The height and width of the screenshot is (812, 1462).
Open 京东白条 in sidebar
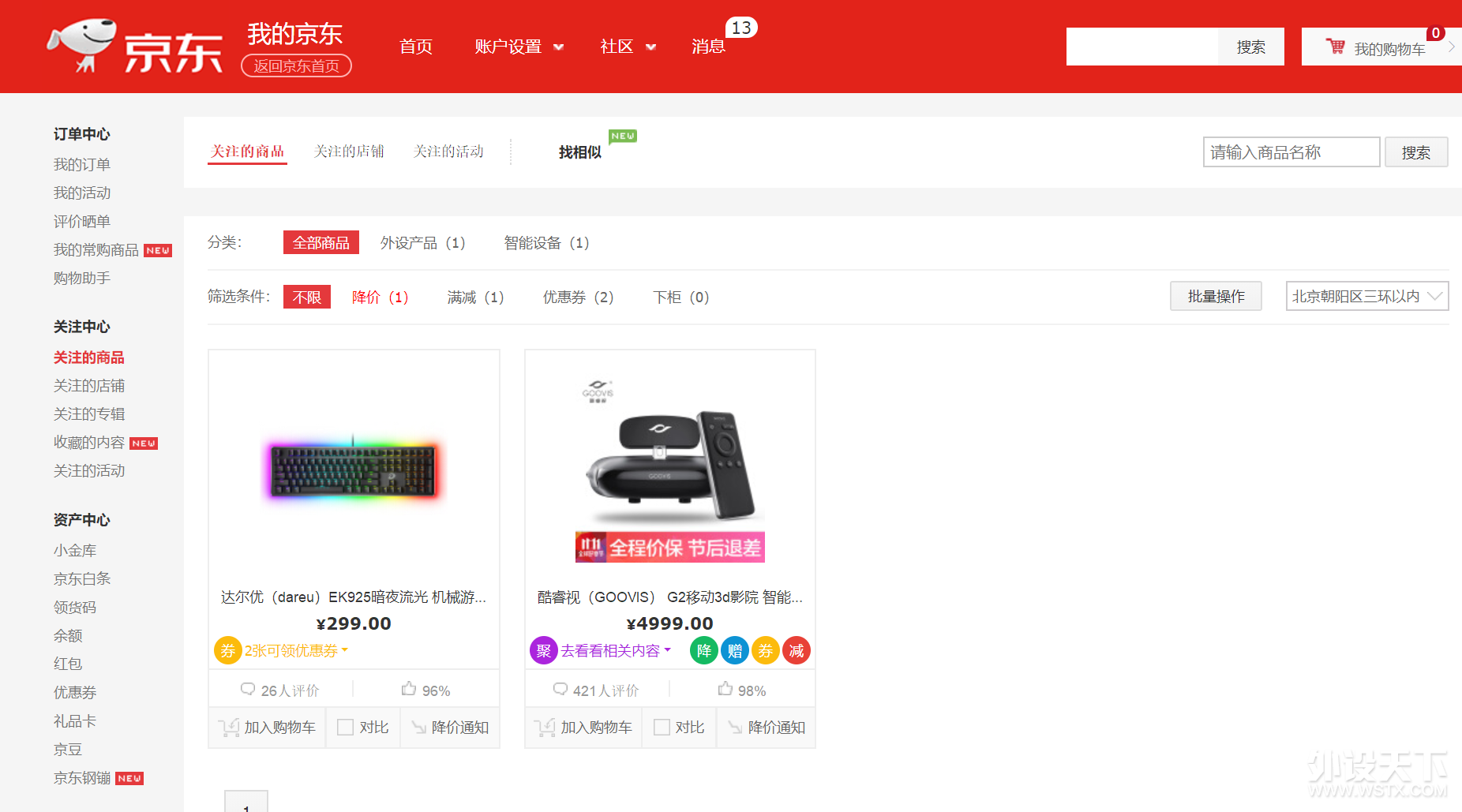point(82,578)
